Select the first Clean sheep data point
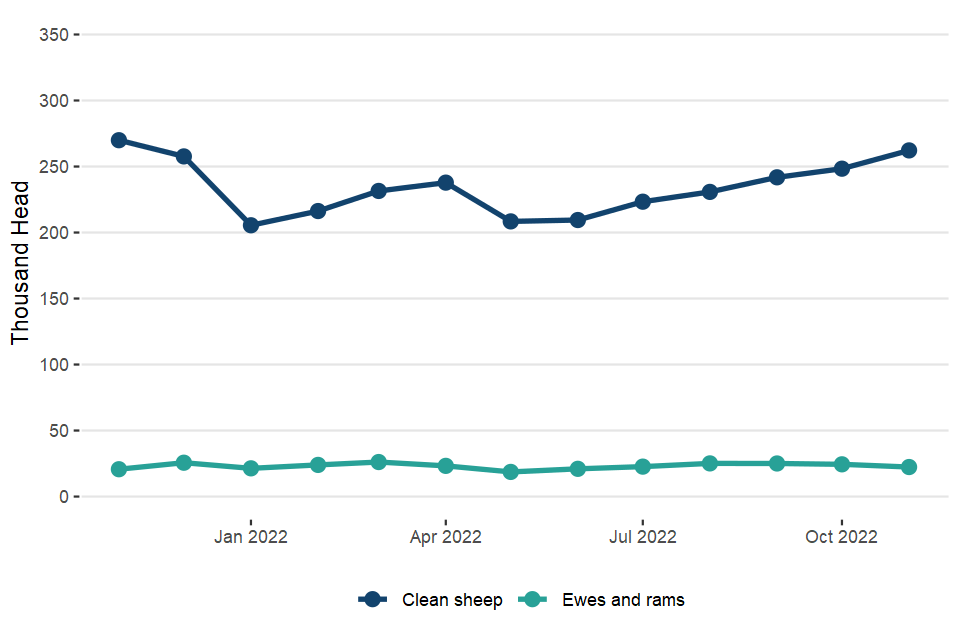Image resolution: width=960 pixels, height=640 pixels. click(119, 140)
